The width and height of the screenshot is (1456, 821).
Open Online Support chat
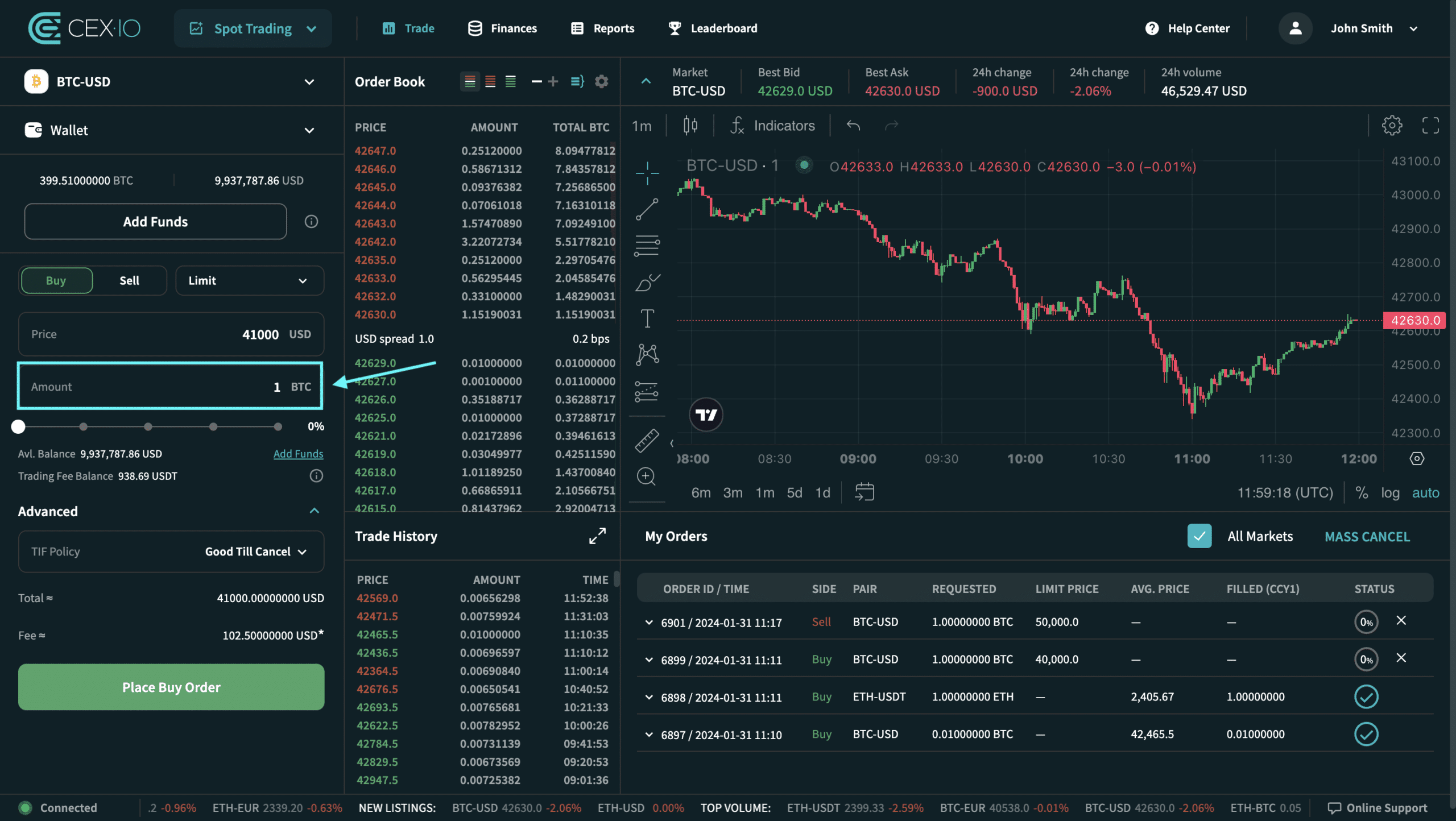(1378, 807)
